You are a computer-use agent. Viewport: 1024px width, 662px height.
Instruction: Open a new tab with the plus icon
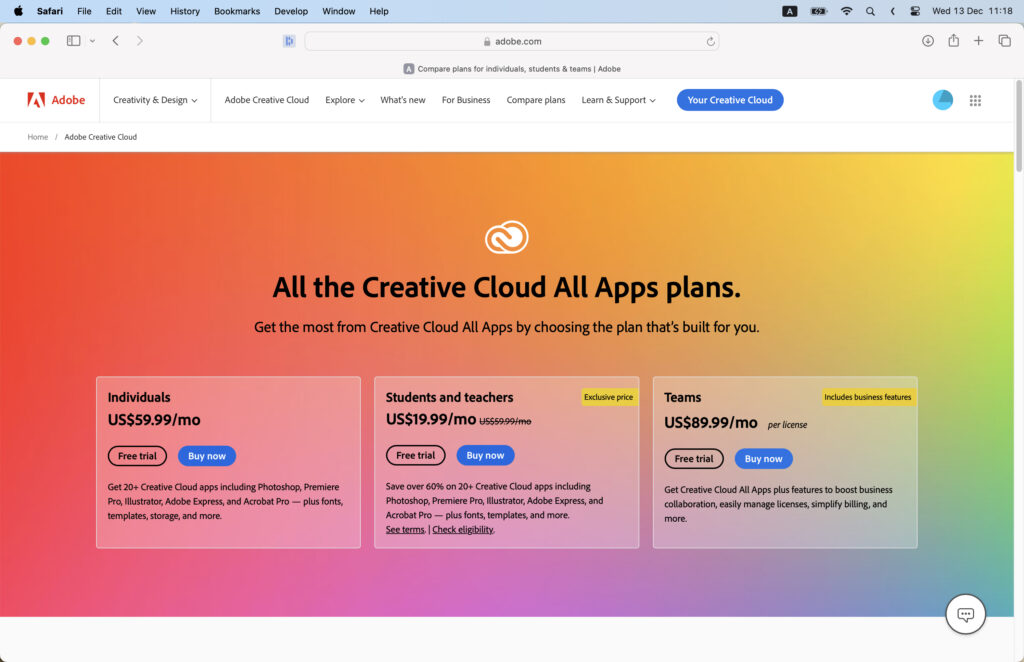978,41
